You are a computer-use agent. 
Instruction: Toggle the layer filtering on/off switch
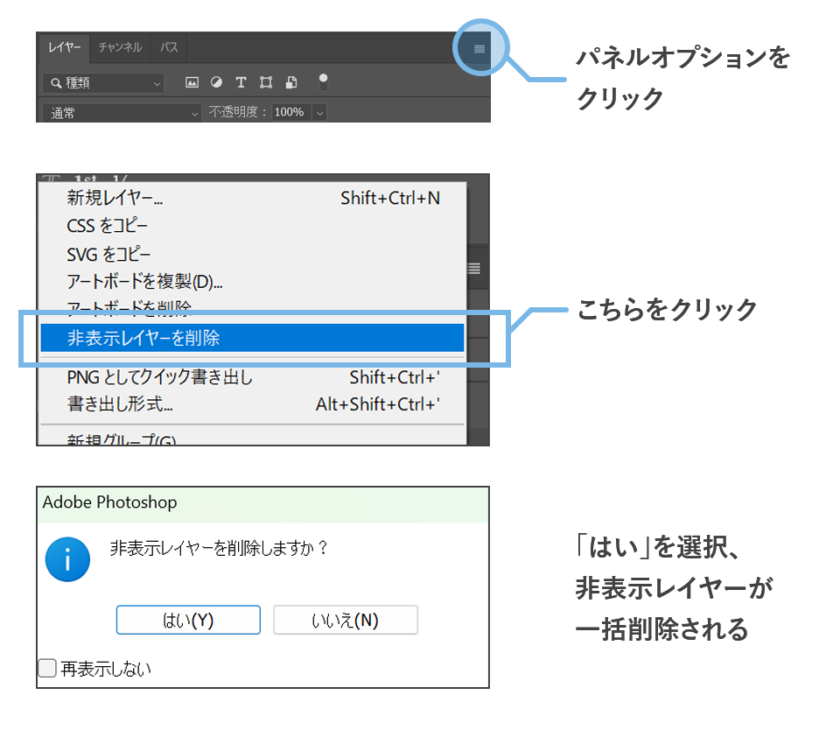323,82
